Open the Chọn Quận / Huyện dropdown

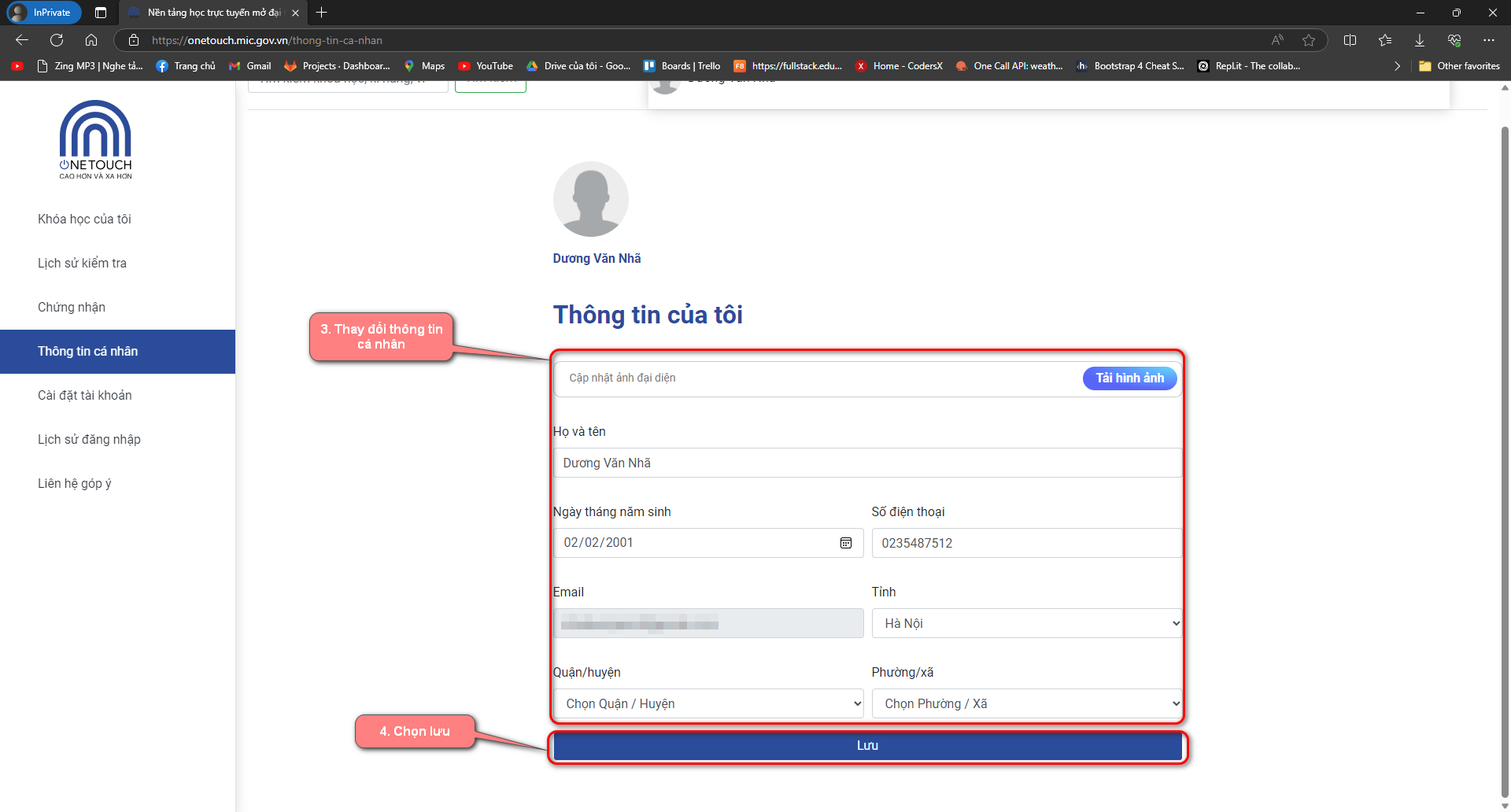click(708, 703)
